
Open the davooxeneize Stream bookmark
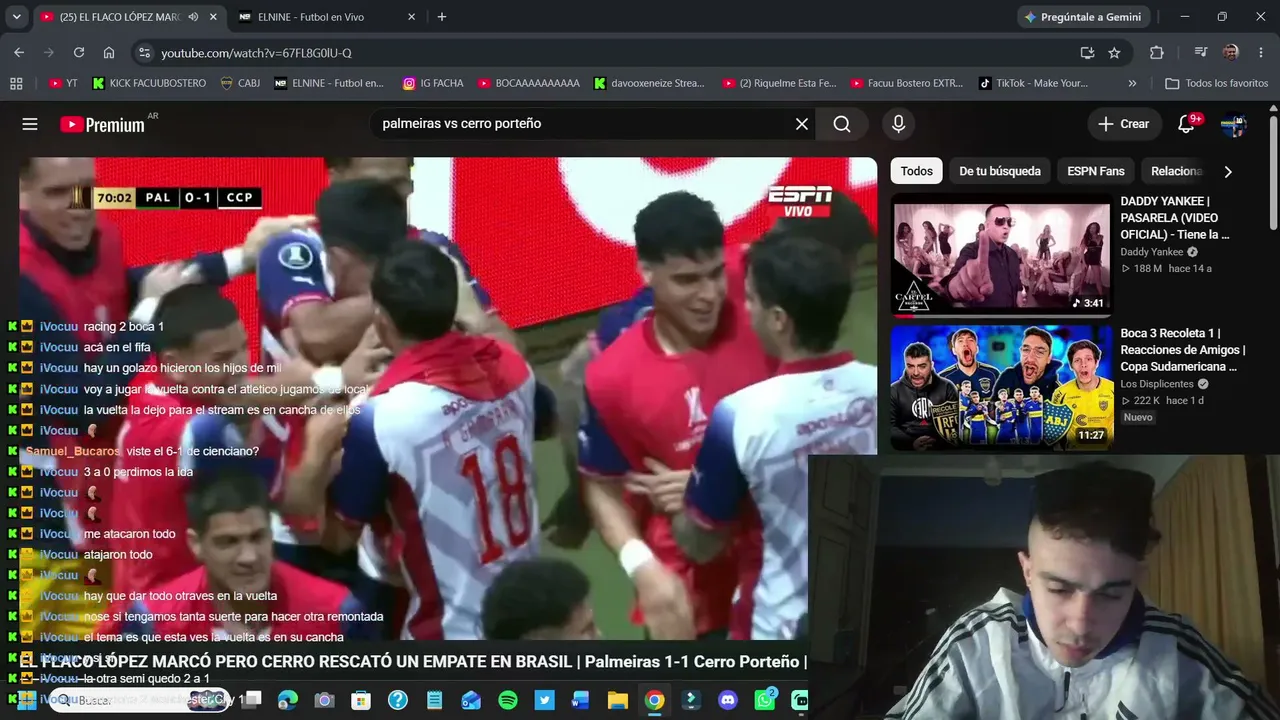point(650,83)
